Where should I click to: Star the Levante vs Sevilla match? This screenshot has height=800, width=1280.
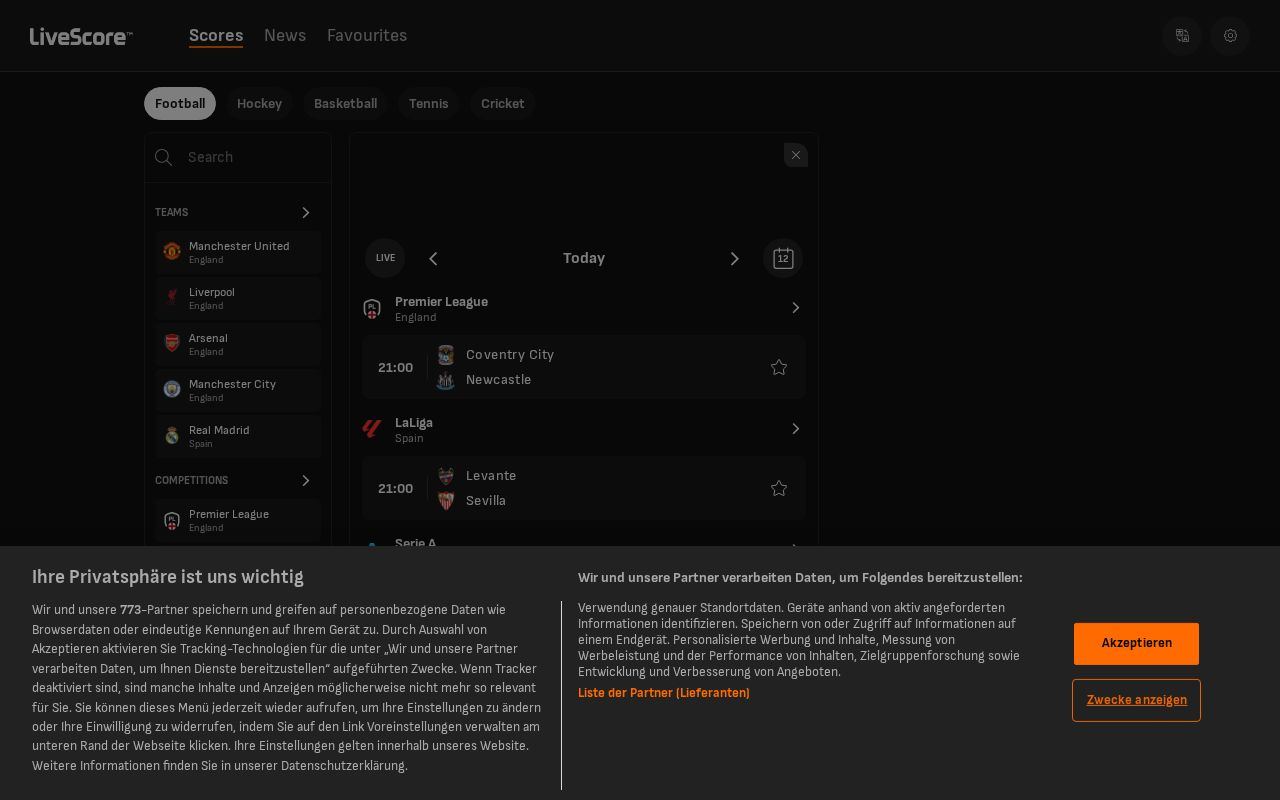[779, 489]
